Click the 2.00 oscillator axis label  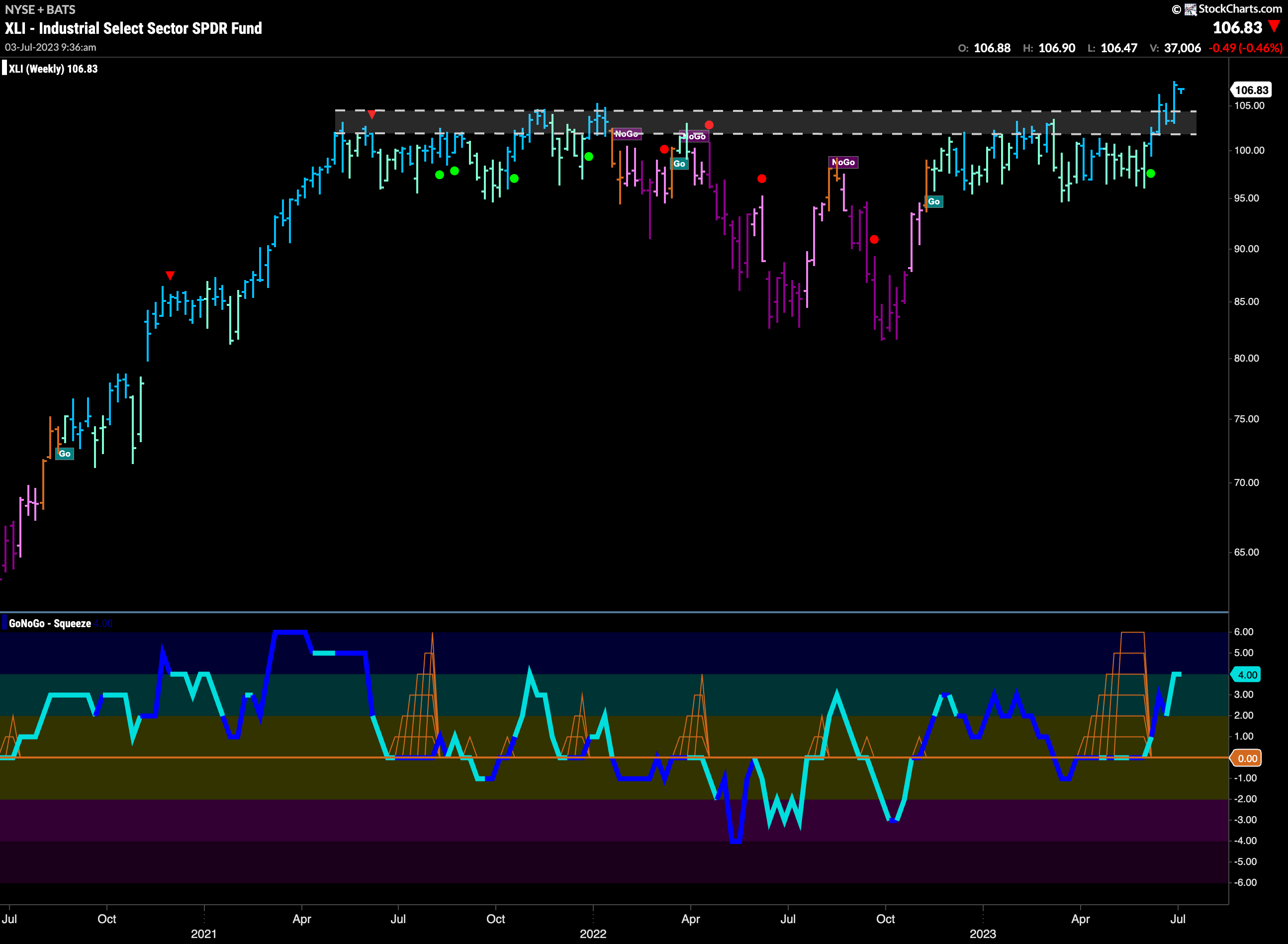(1243, 715)
